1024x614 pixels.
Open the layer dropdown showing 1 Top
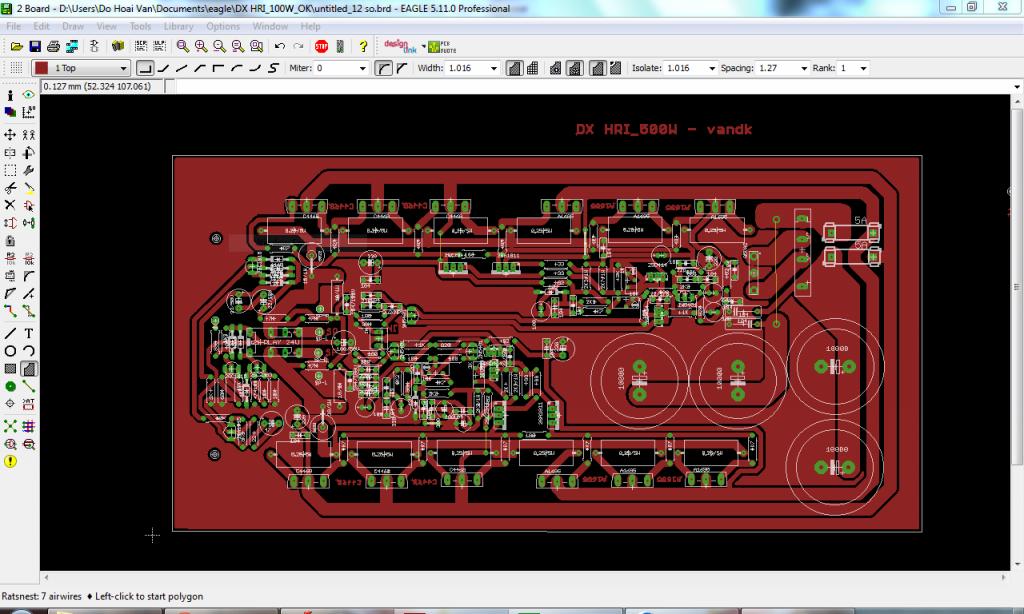(81, 68)
